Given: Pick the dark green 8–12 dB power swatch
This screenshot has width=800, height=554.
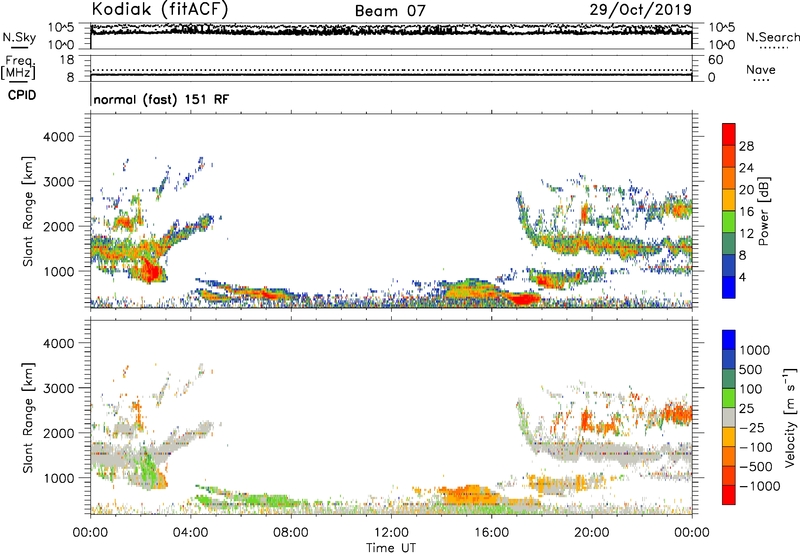Looking at the screenshot, I should click(729, 243).
